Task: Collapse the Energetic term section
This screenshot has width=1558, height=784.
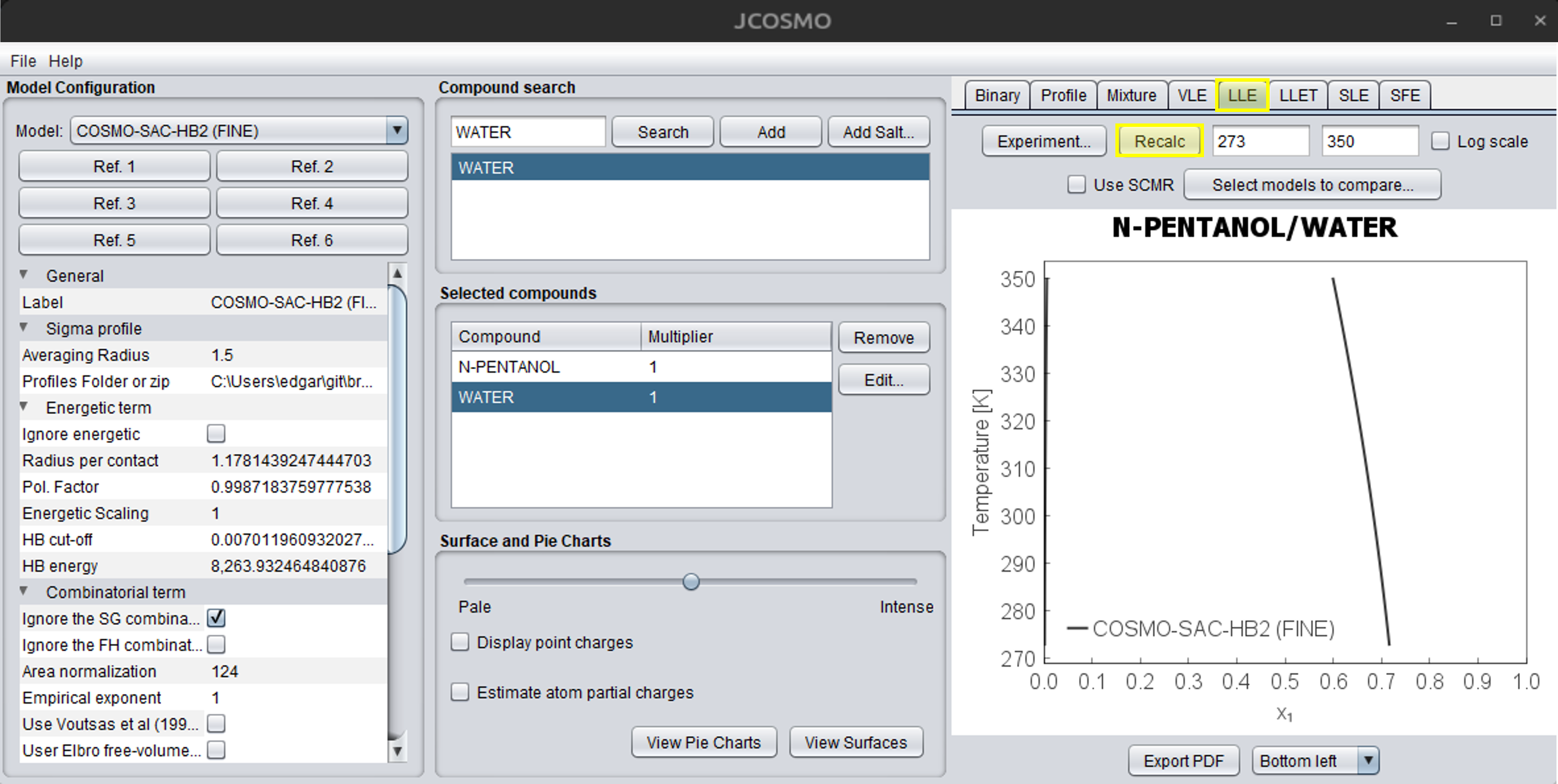Action: click(x=23, y=407)
